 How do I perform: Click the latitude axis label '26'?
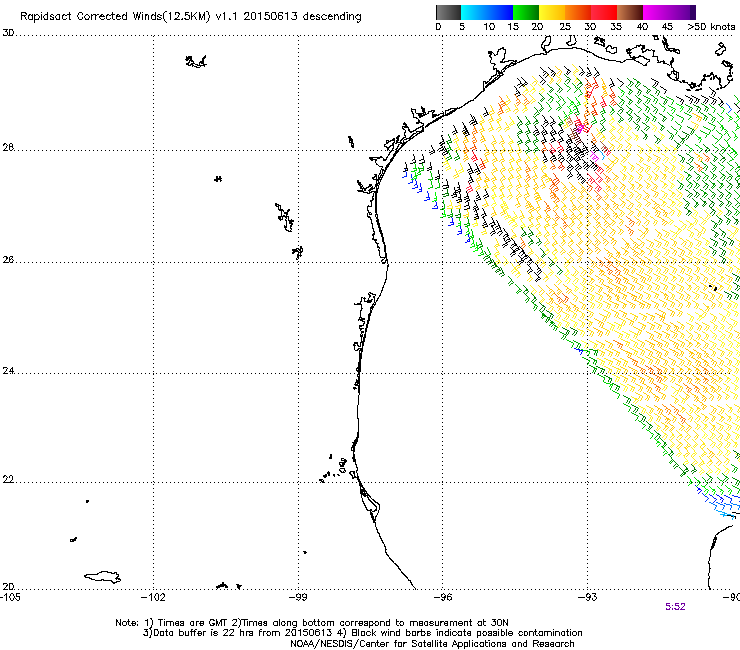[8, 260]
